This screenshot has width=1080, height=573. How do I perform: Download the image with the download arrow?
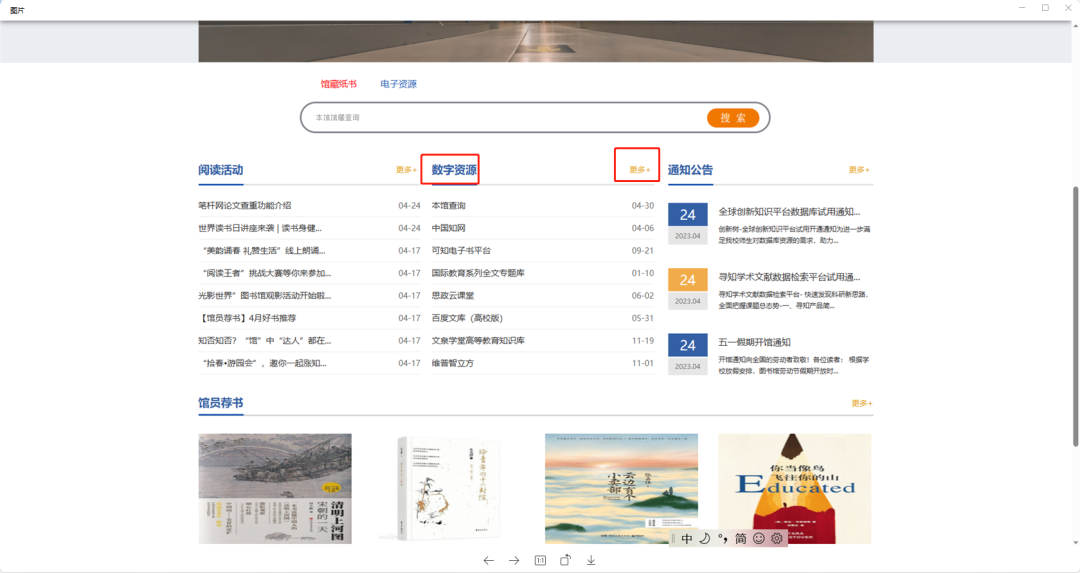click(x=591, y=561)
